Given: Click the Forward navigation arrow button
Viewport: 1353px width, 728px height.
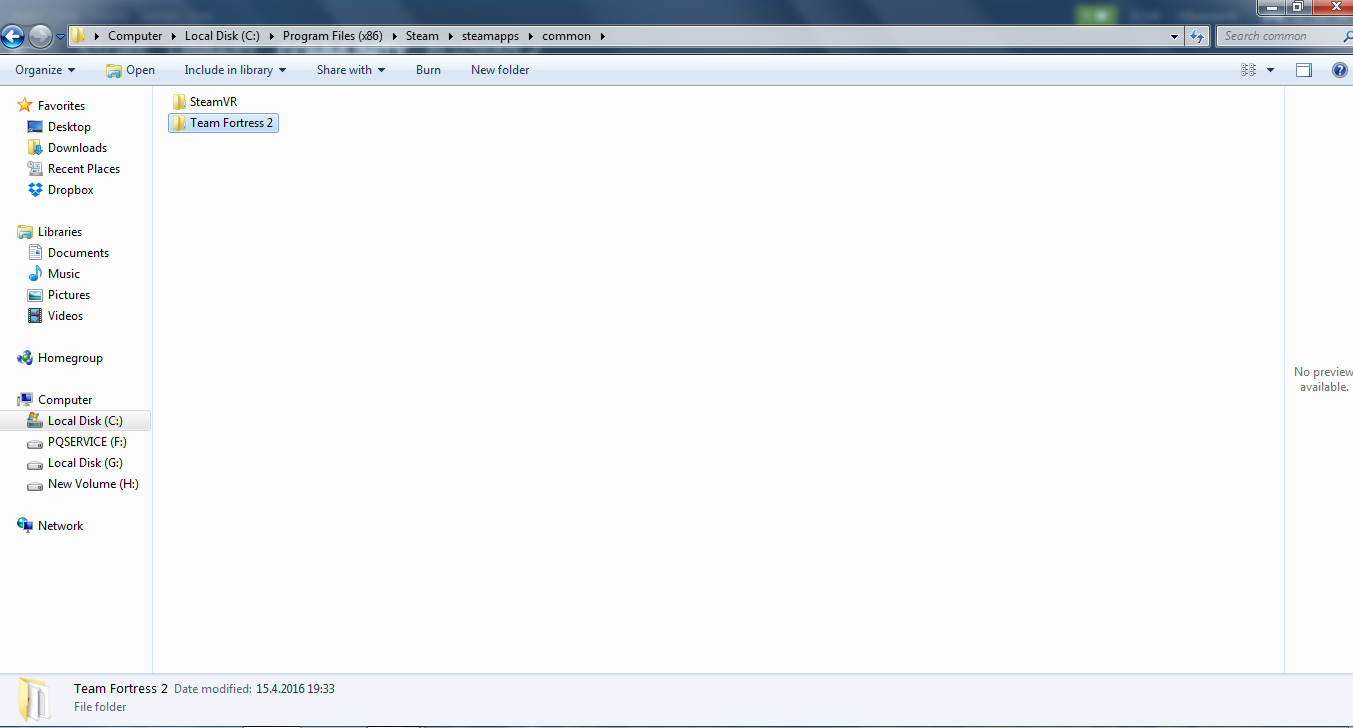Looking at the screenshot, I should click(40, 37).
